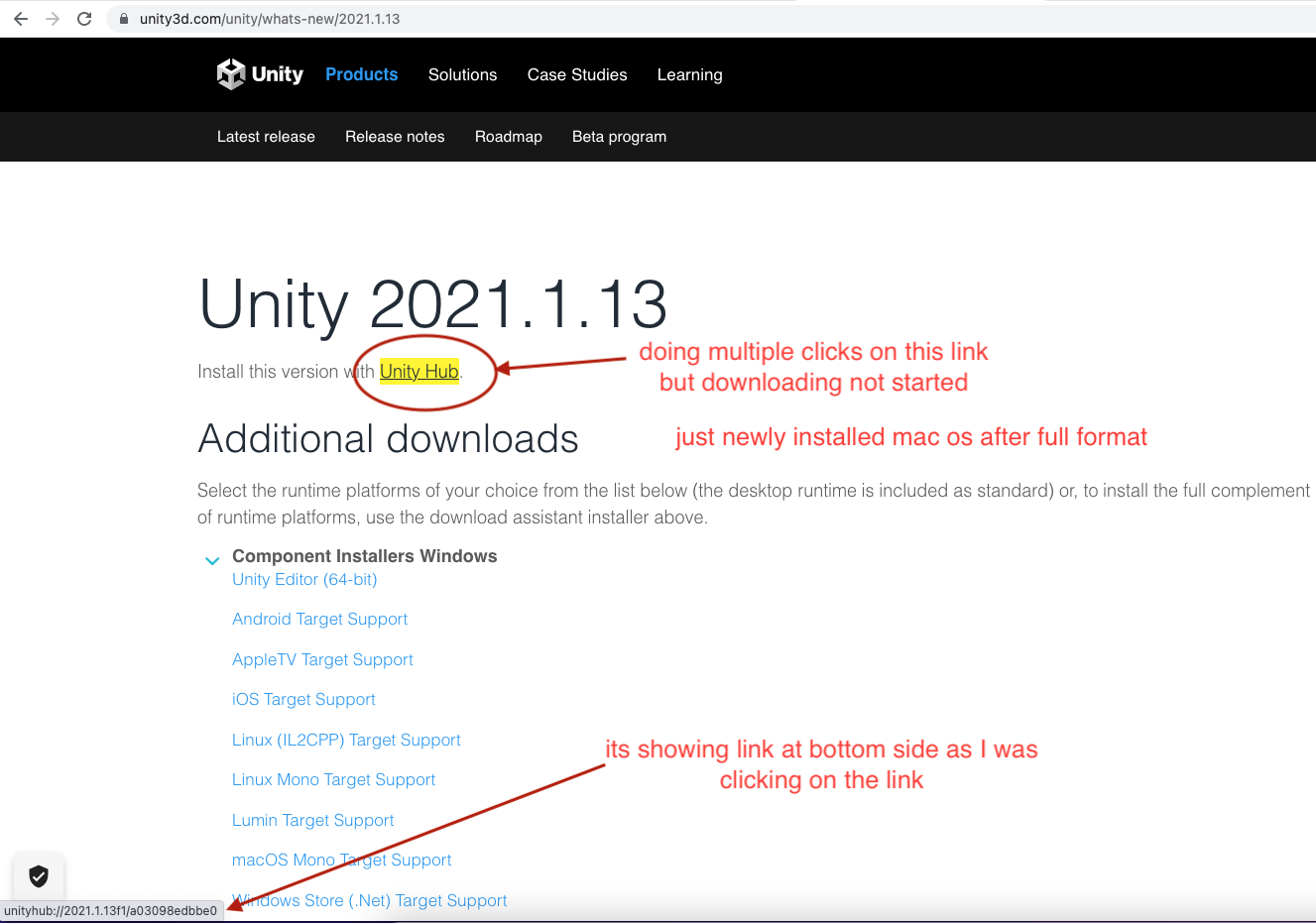
Task: Download Windows Store (.Net) Target Support
Action: coord(369,900)
